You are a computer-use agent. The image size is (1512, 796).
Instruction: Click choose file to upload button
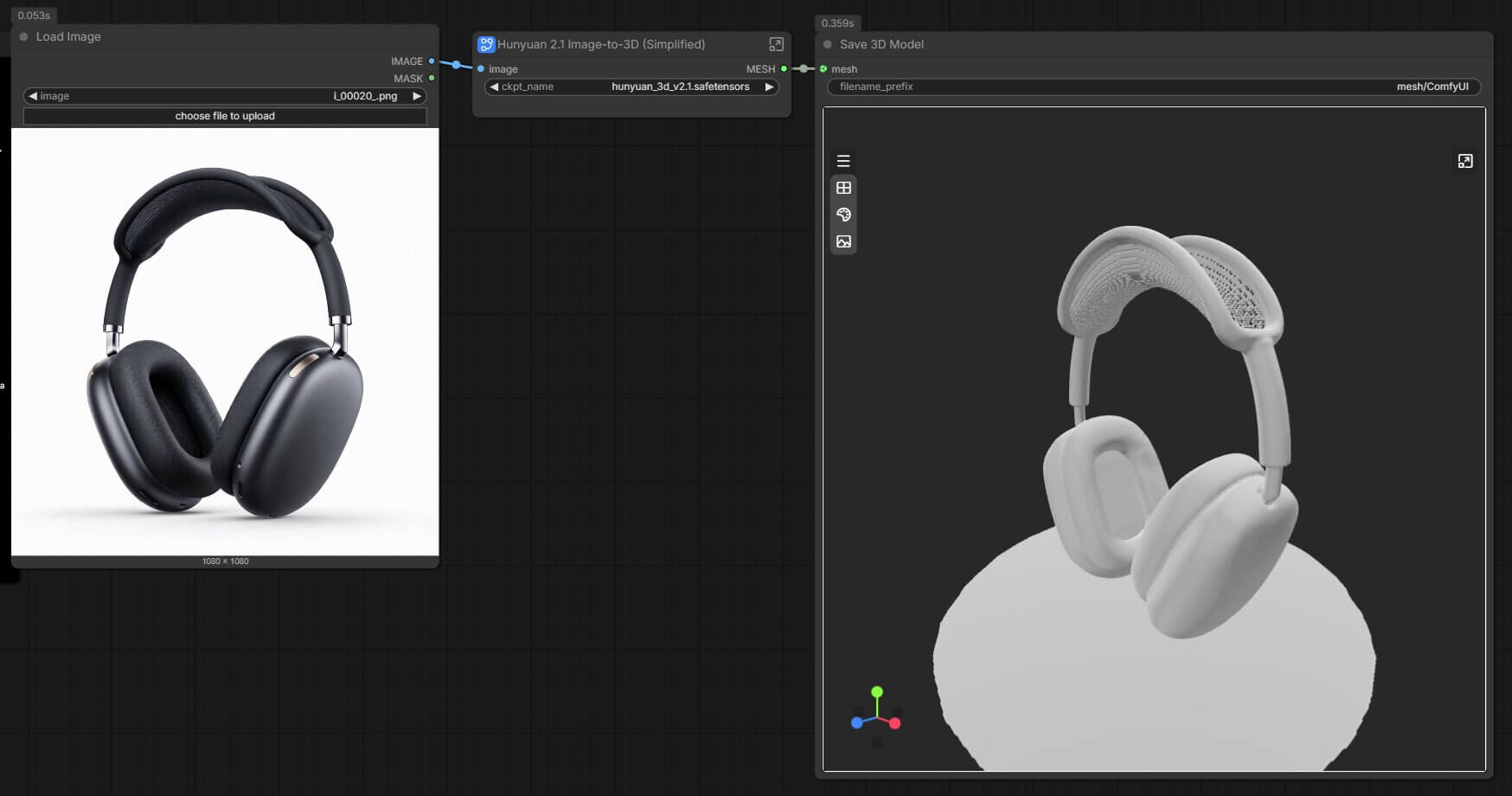click(x=225, y=116)
